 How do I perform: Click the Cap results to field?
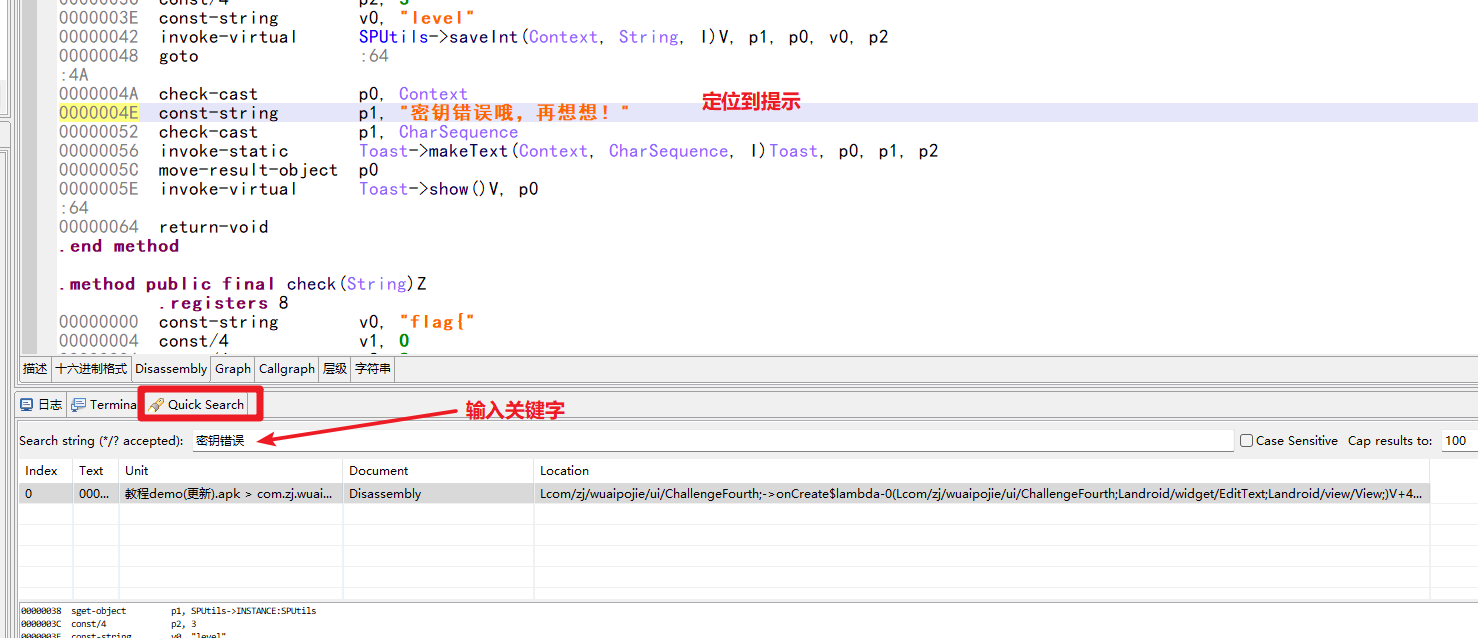pyautogui.click(x=1458, y=441)
